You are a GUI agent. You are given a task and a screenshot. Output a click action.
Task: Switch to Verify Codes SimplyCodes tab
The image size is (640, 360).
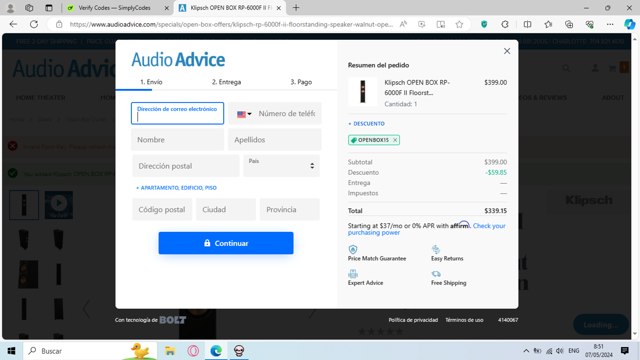[114, 8]
